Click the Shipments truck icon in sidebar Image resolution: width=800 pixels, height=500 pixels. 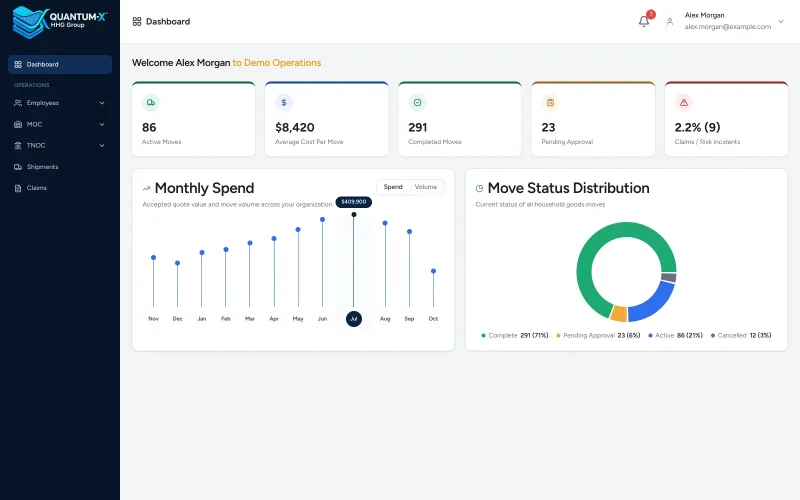point(18,167)
